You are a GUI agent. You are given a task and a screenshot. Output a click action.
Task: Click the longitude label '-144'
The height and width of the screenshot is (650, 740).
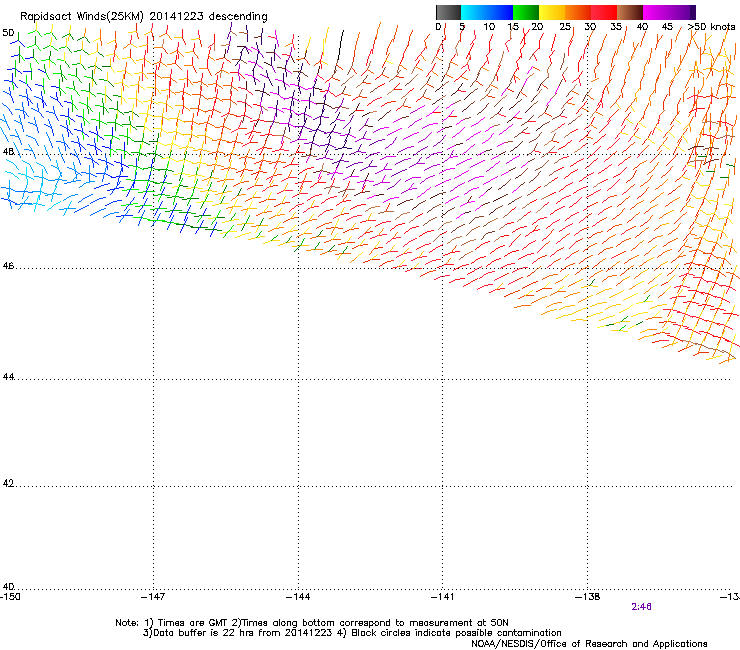pyautogui.click(x=298, y=597)
